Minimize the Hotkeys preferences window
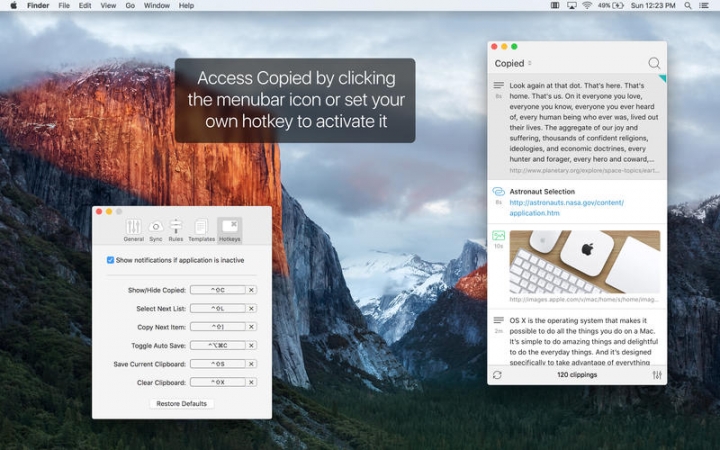 (109, 211)
